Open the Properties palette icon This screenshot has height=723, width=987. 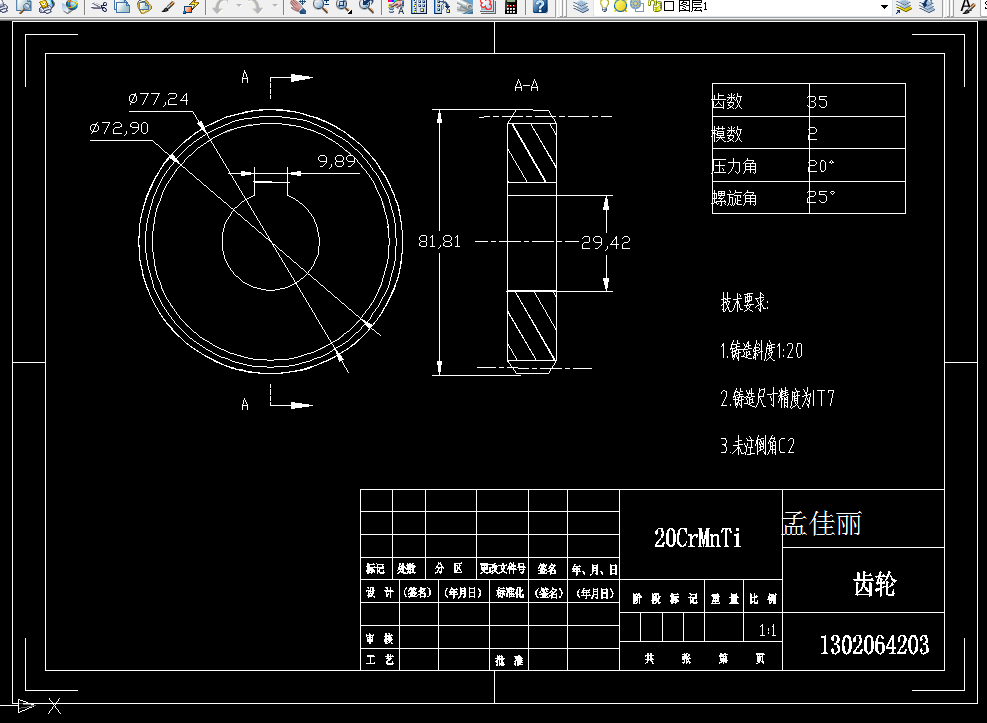395,6
